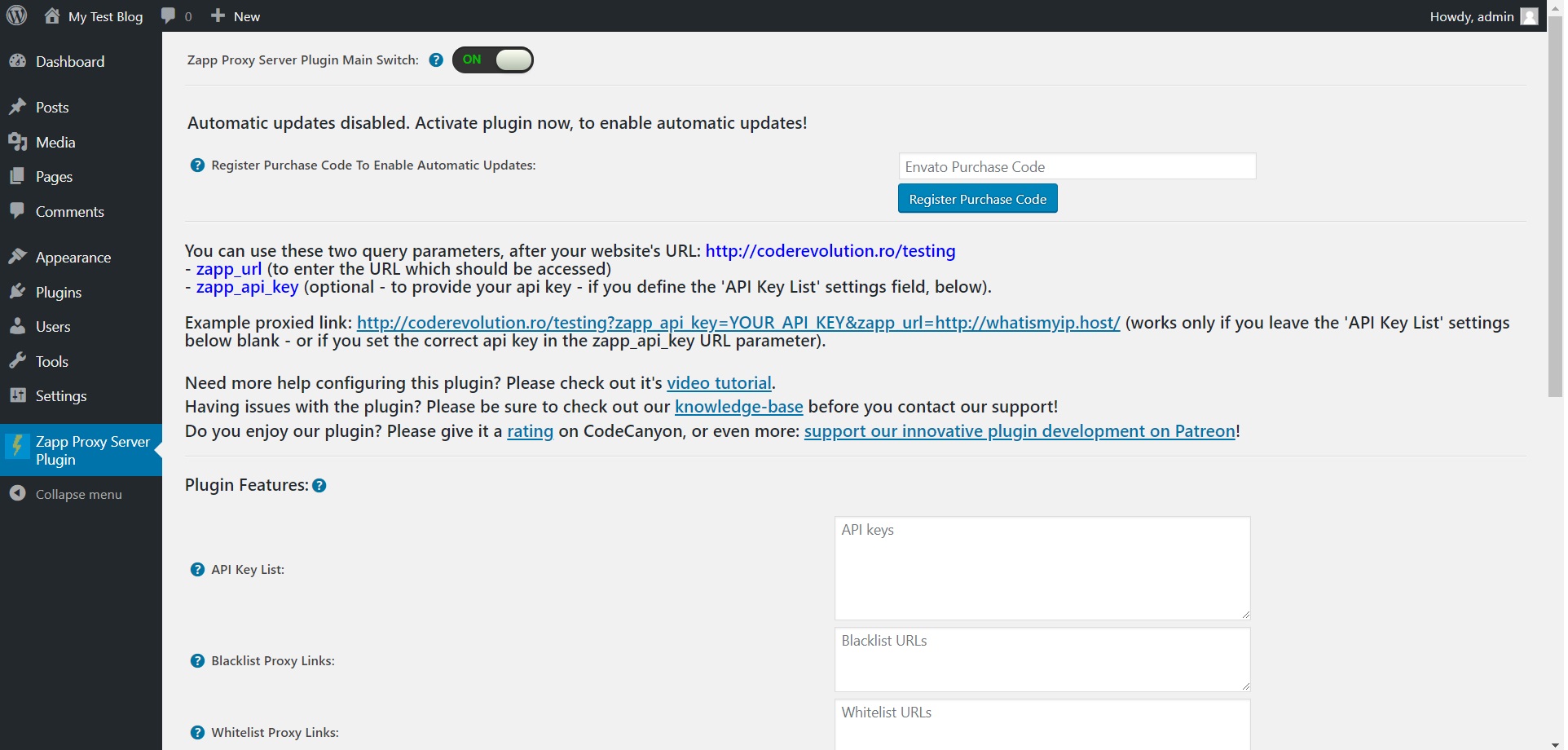Open My Test Blog home icon
The width and height of the screenshot is (1568, 750).
[52, 15]
